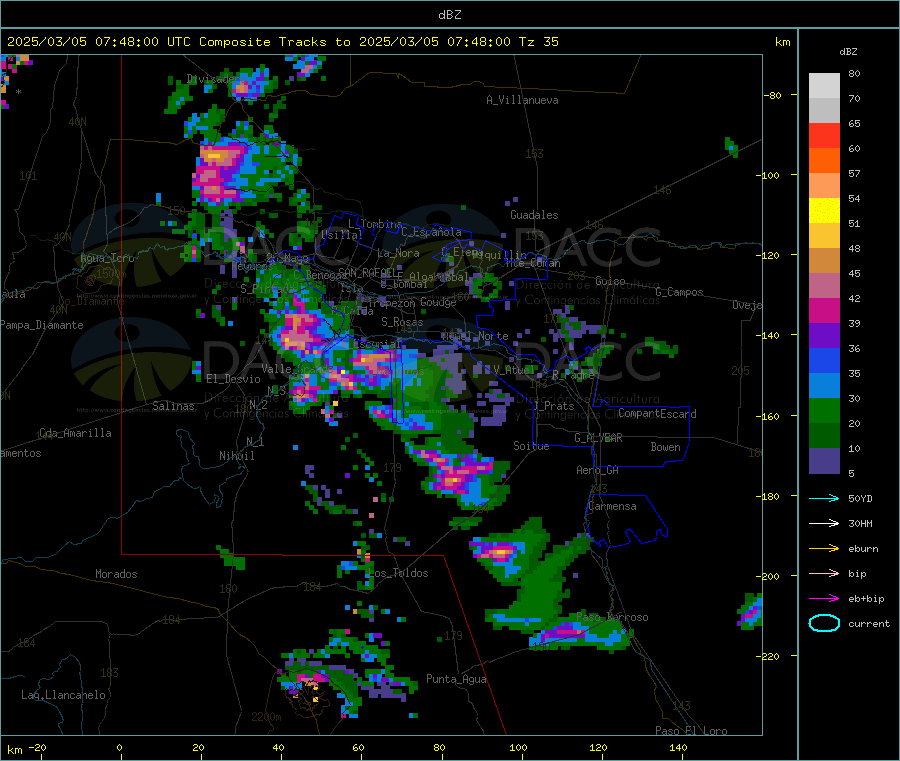Click the La_Nora location label
This screenshot has width=900, height=761.
398,253
